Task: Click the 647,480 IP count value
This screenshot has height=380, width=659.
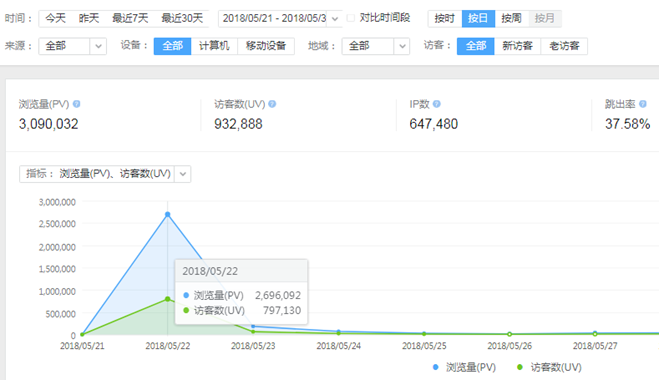Action: pyautogui.click(x=434, y=124)
